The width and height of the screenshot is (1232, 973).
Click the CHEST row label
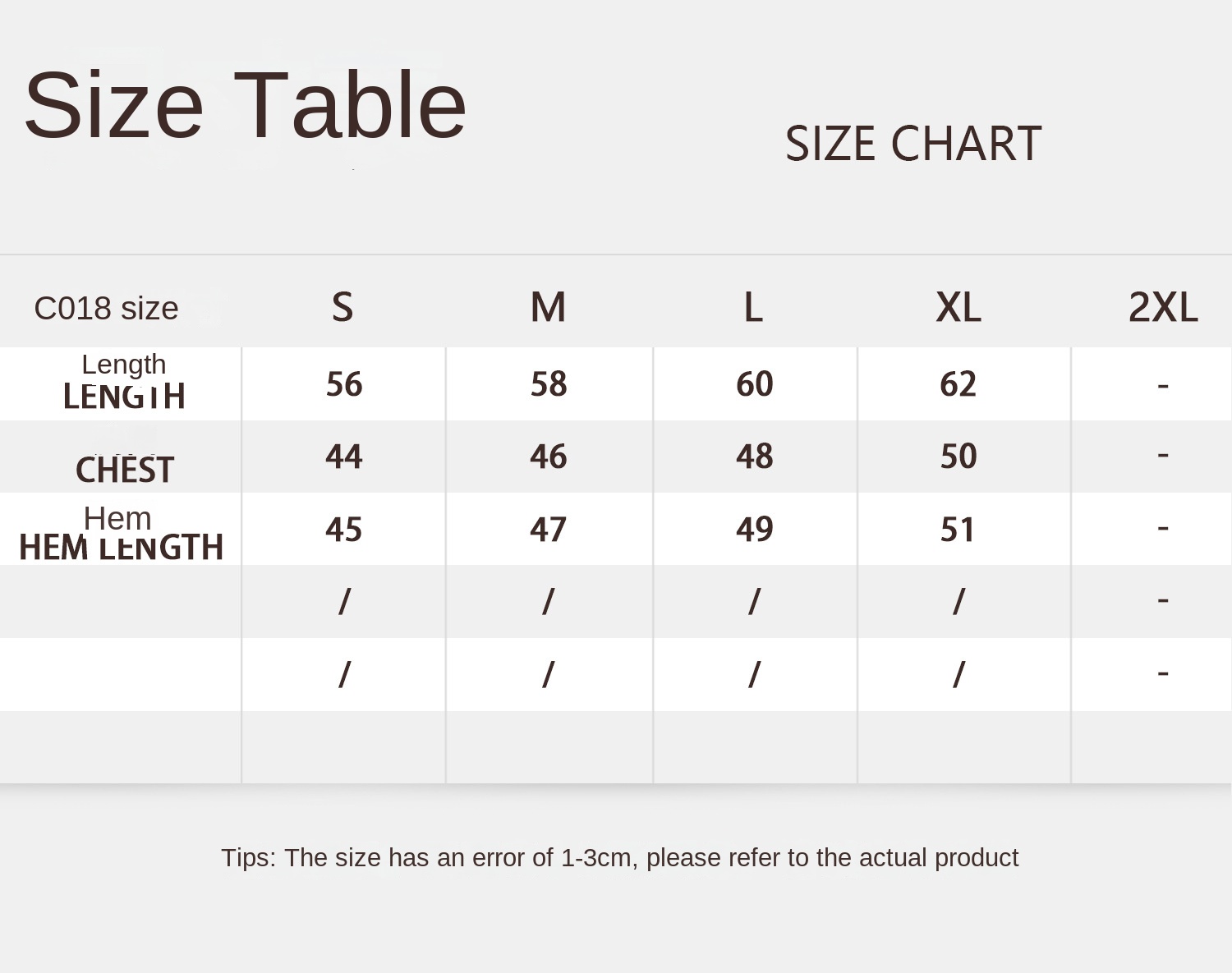coord(125,470)
